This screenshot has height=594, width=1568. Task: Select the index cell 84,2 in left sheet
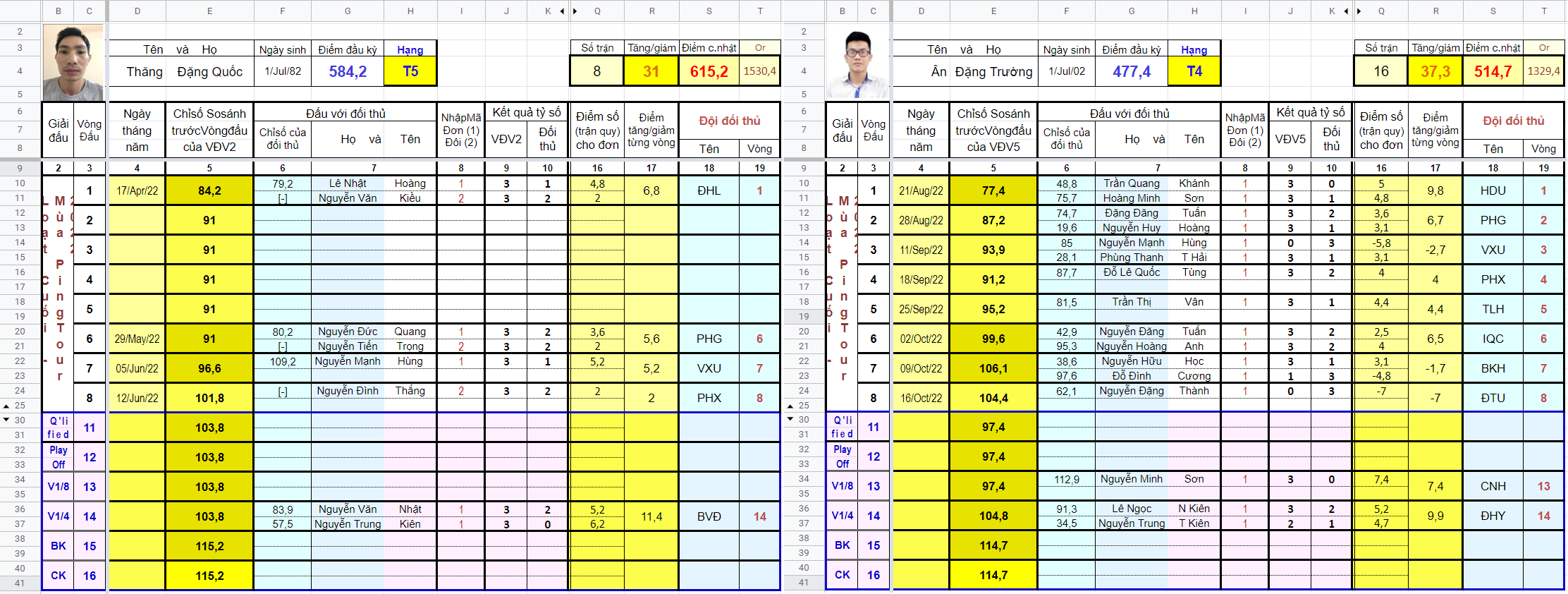[x=210, y=191]
